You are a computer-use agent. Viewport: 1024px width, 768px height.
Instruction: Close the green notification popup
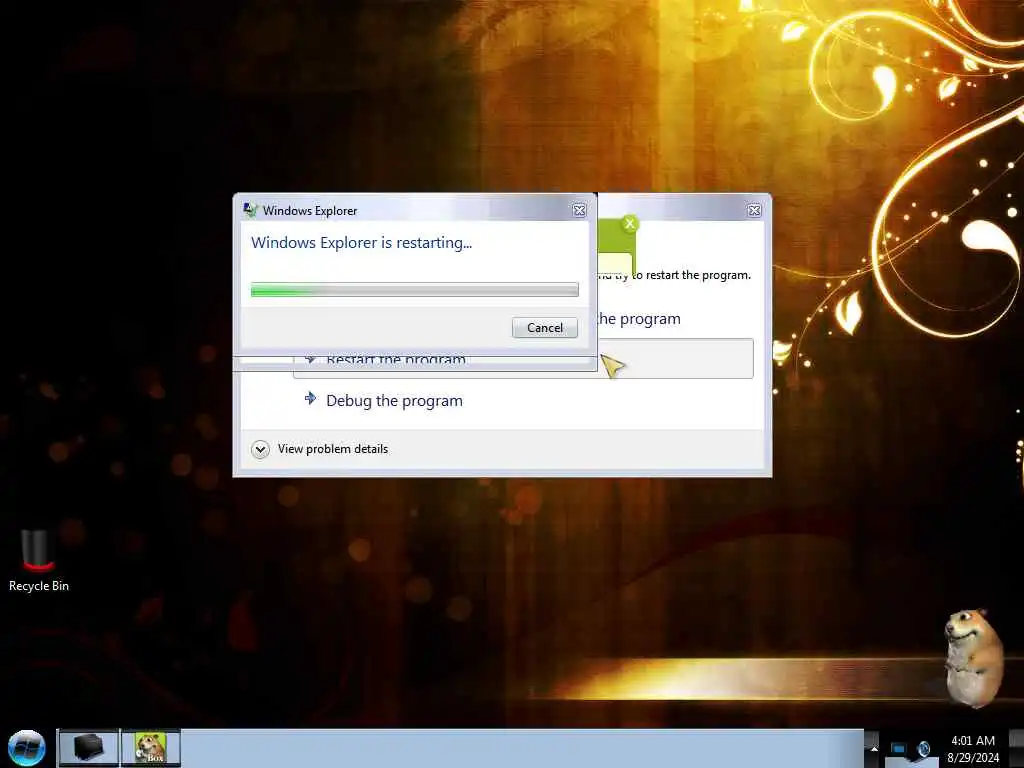630,224
